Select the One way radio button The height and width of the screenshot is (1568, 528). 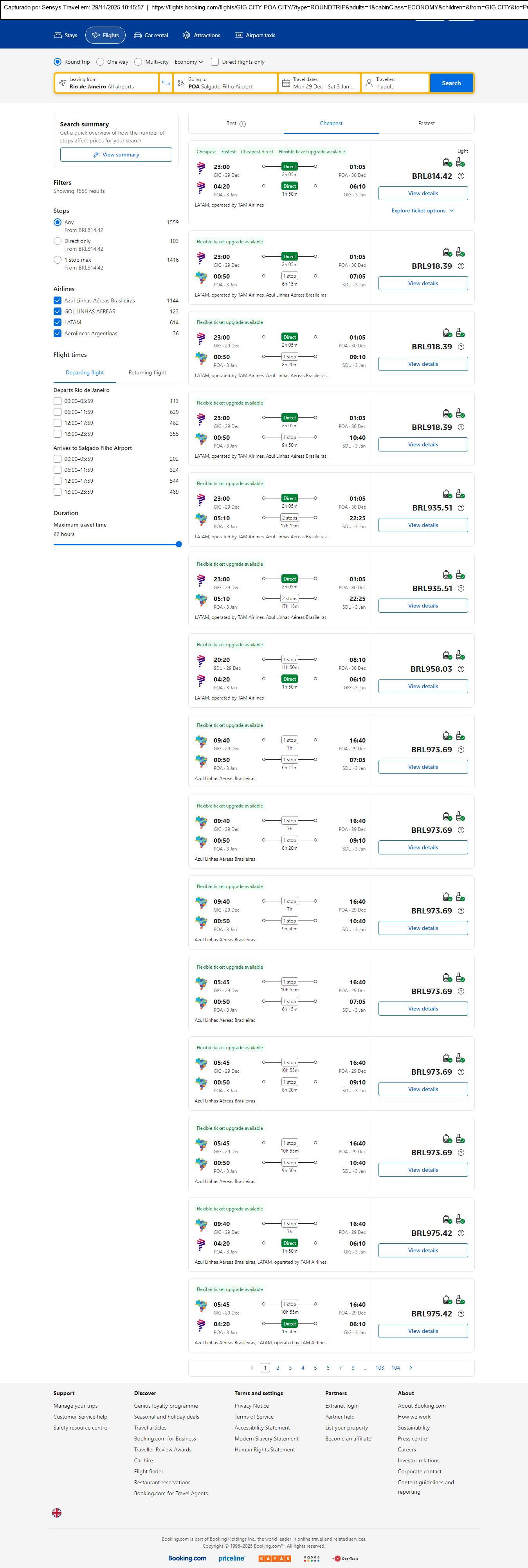101,62
